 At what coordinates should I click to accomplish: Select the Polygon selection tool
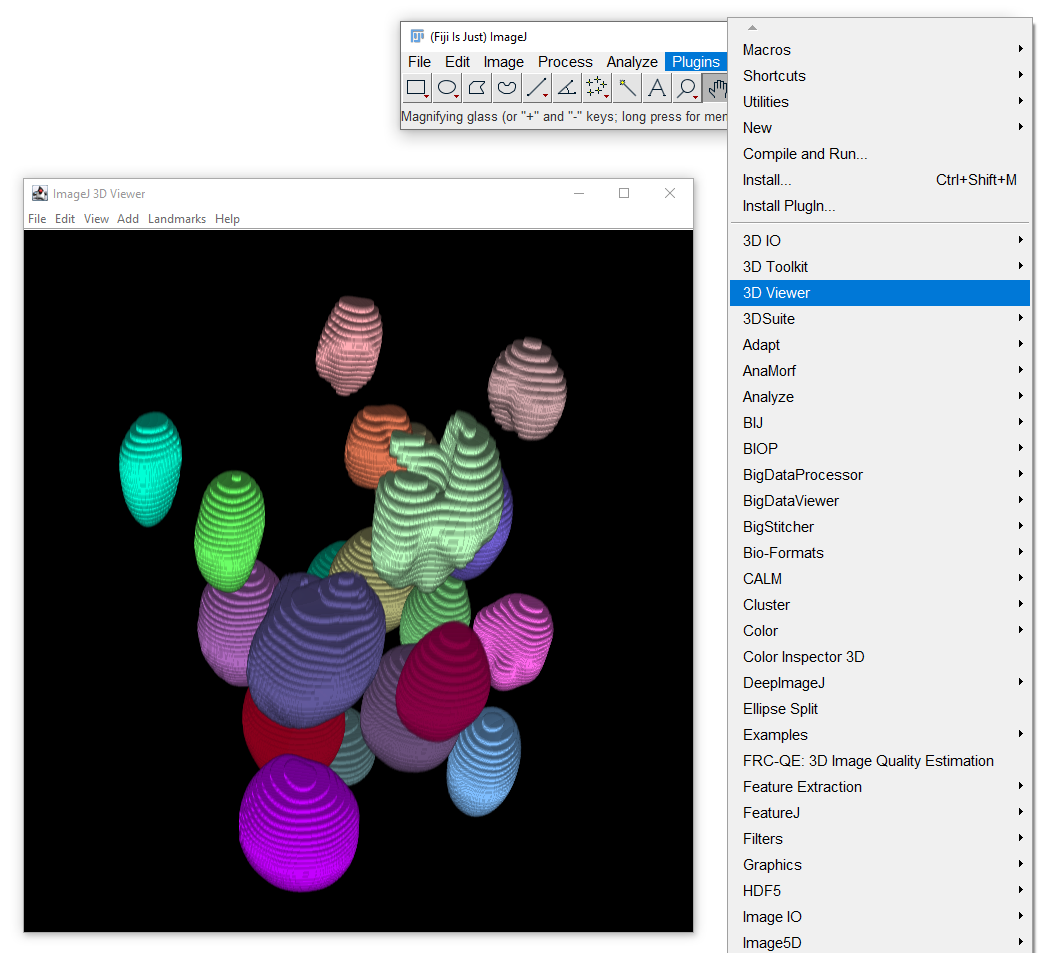click(x=477, y=88)
